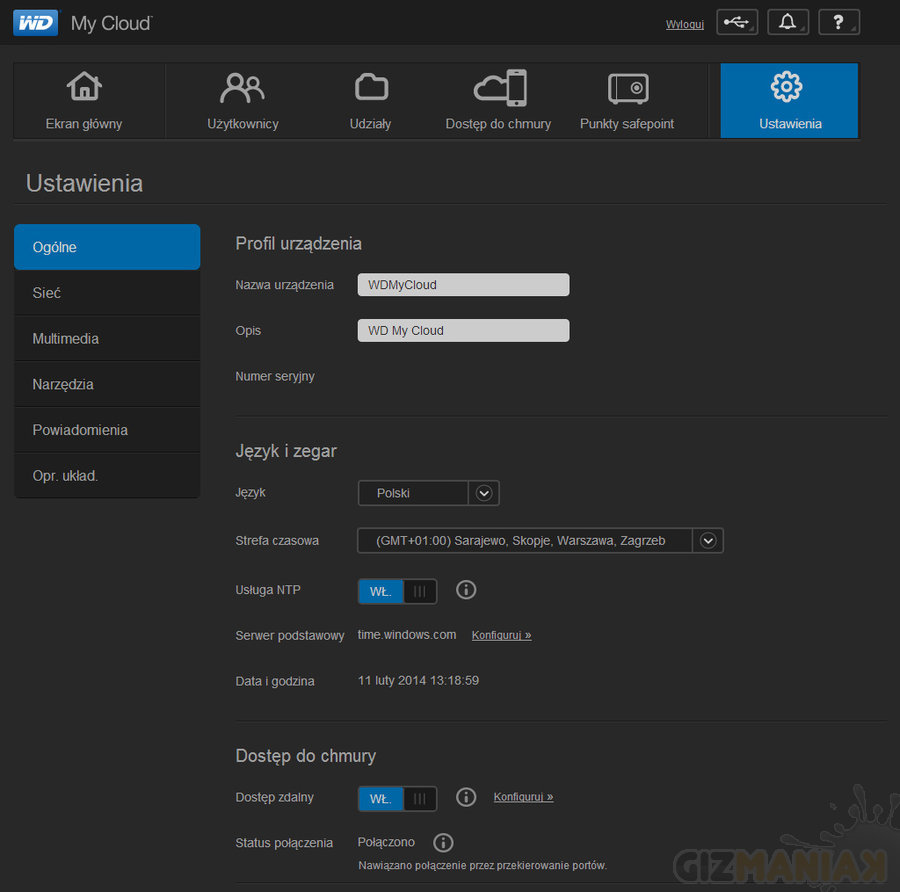This screenshot has width=900, height=892.
Task: Switch to the Multimedia settings tab
Action: coord(107,339)
